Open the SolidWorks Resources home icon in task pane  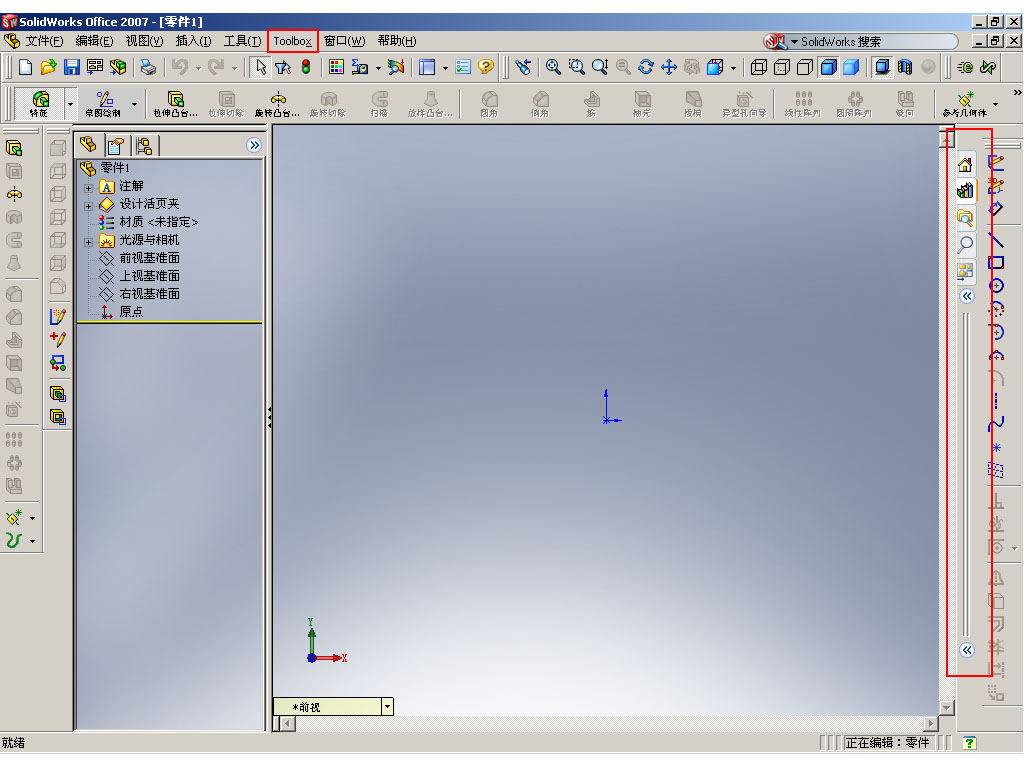[965, 165]
